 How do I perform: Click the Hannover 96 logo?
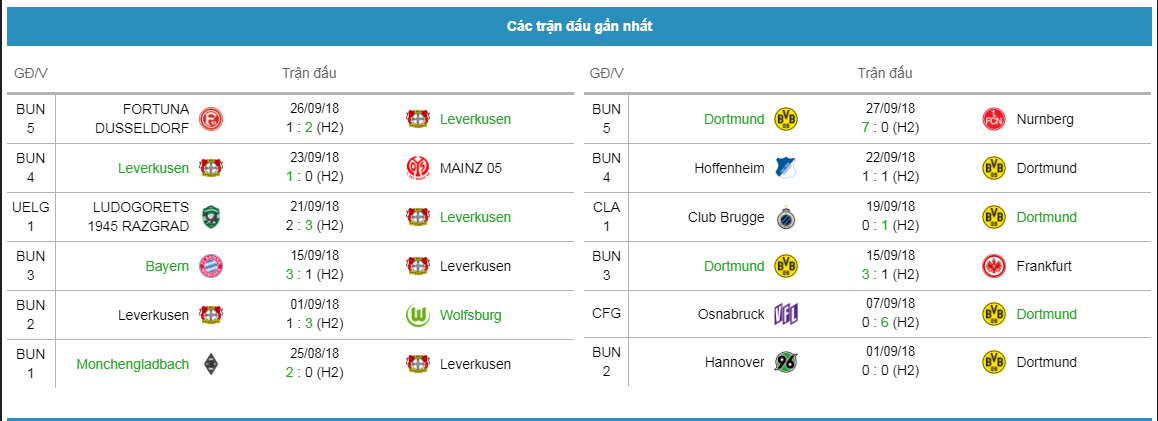[x=786, y=362]
